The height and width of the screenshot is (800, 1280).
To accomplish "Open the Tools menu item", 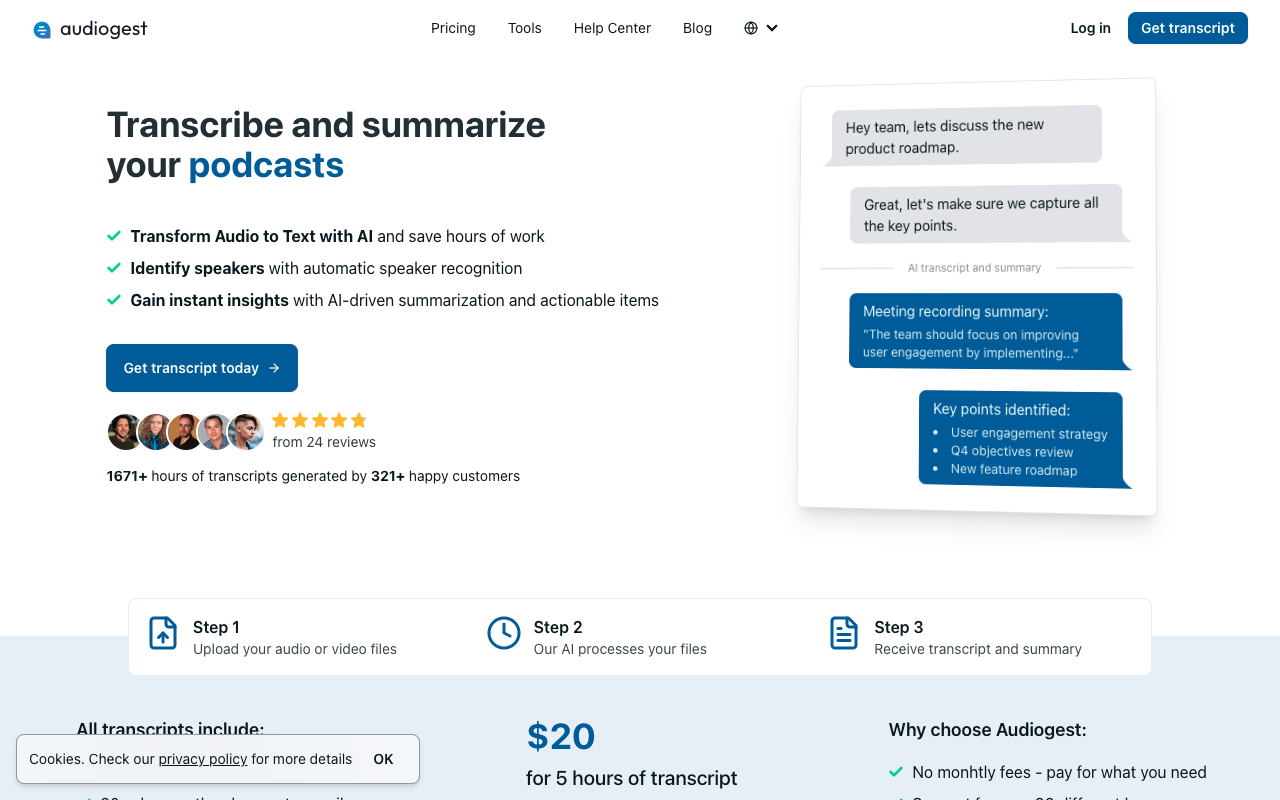I will [x=525, y=28].
